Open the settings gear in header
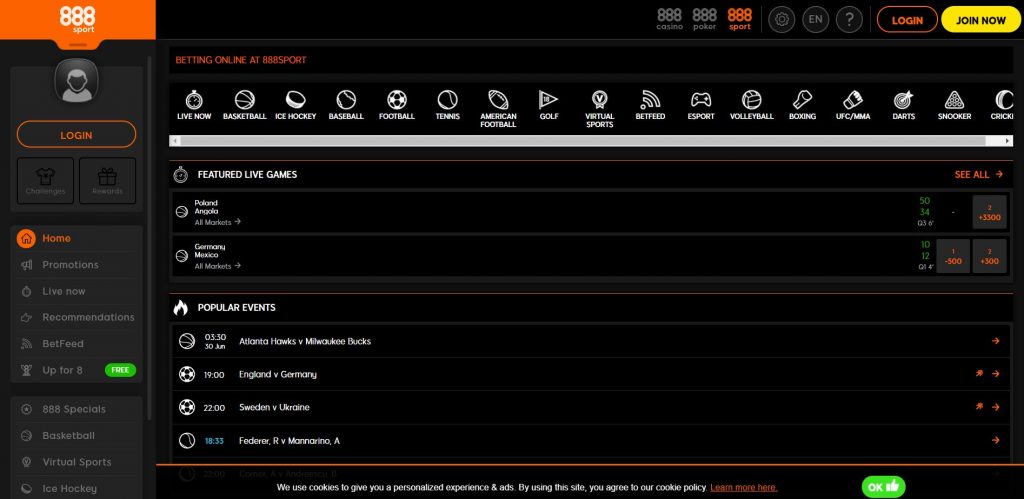1024x499 pixels. [782, 20]
